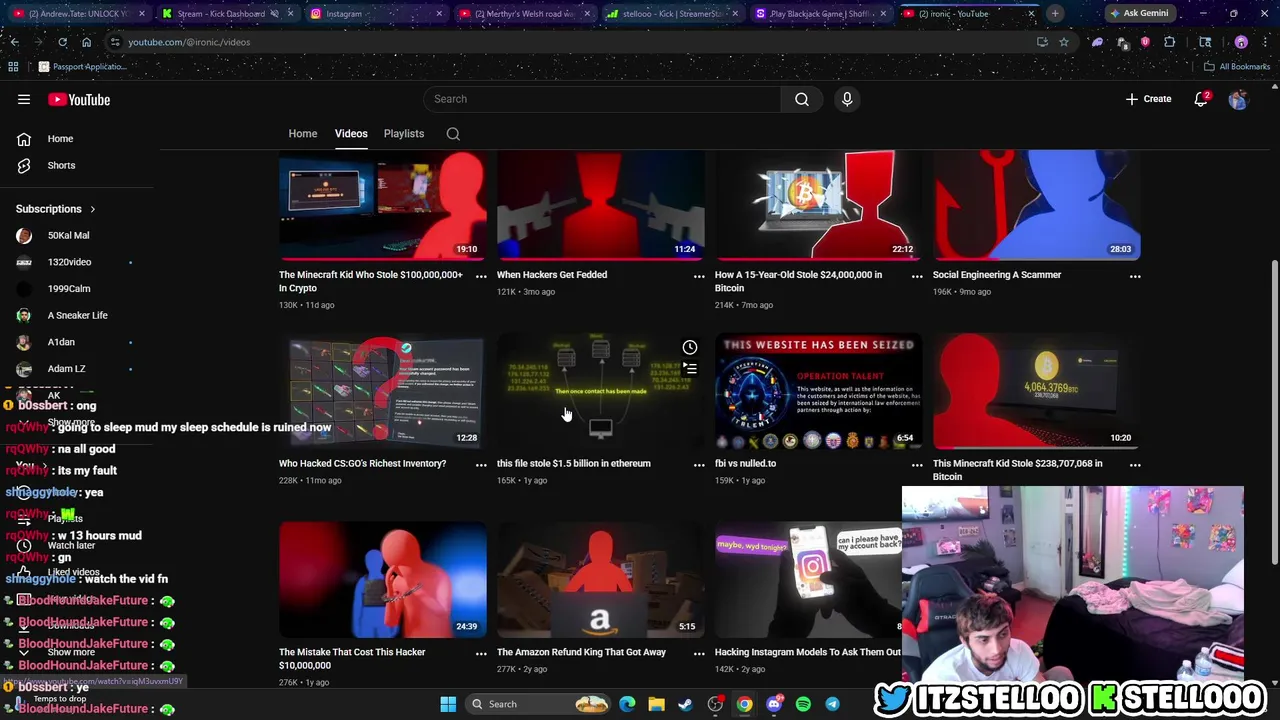Click the YouTube logo
The height and width of the screenshot is (720, 1280).
click(x=79, y=99)
